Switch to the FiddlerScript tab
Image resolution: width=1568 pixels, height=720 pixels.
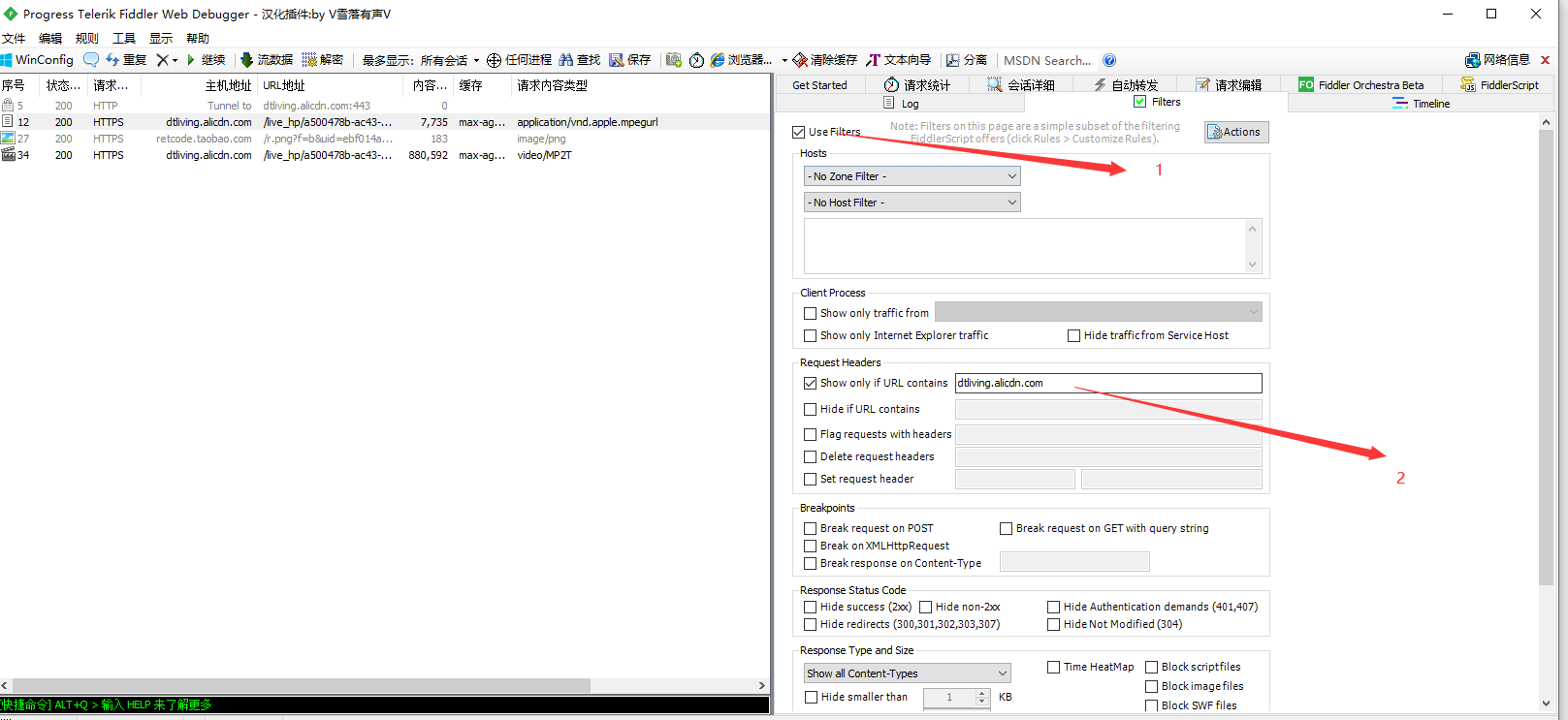(1499, 85)
